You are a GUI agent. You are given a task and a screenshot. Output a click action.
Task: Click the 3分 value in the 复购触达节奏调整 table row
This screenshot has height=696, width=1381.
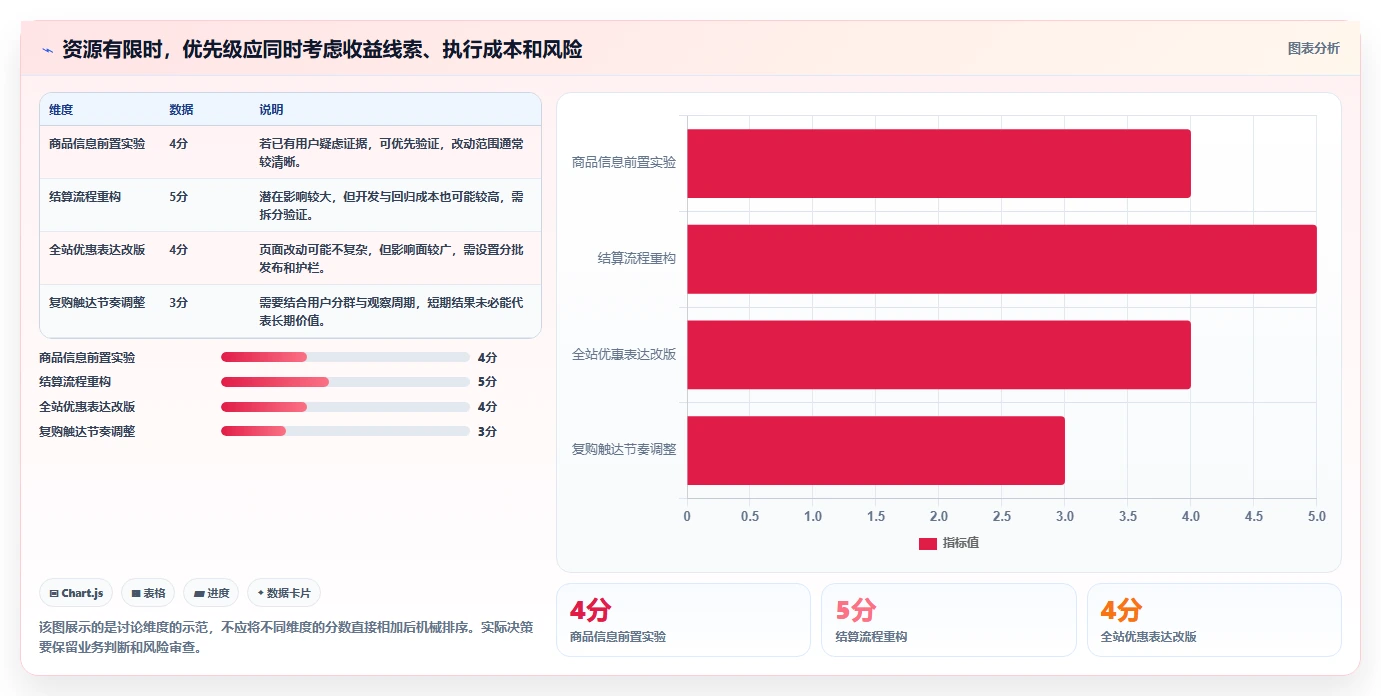tap(179, 303)
